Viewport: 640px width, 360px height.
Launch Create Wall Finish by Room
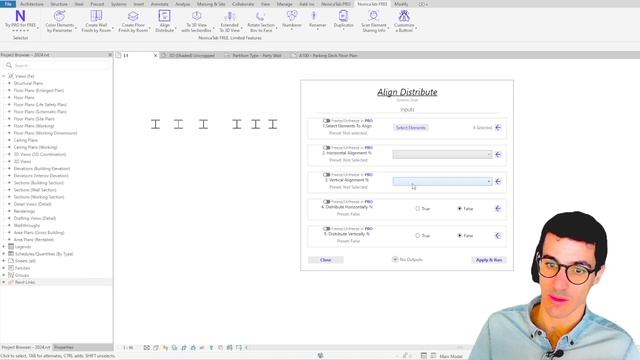96,21
